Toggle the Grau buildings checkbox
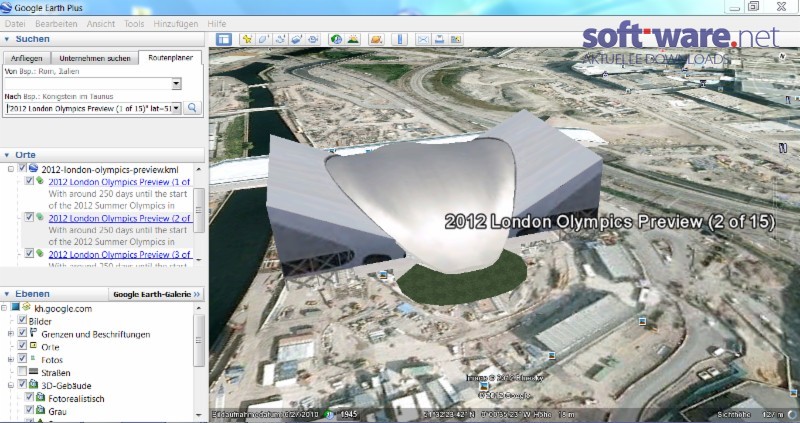 [x=29, y=410]
